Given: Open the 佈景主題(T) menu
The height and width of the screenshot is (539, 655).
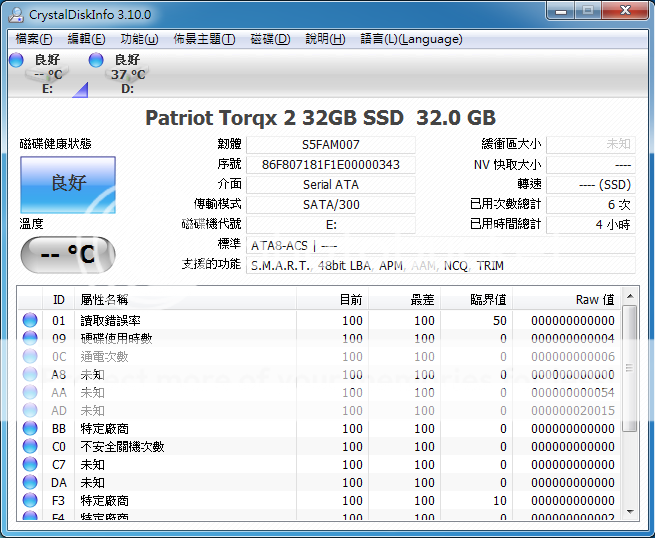Looking at the screenshot, I should pos(204,39).
